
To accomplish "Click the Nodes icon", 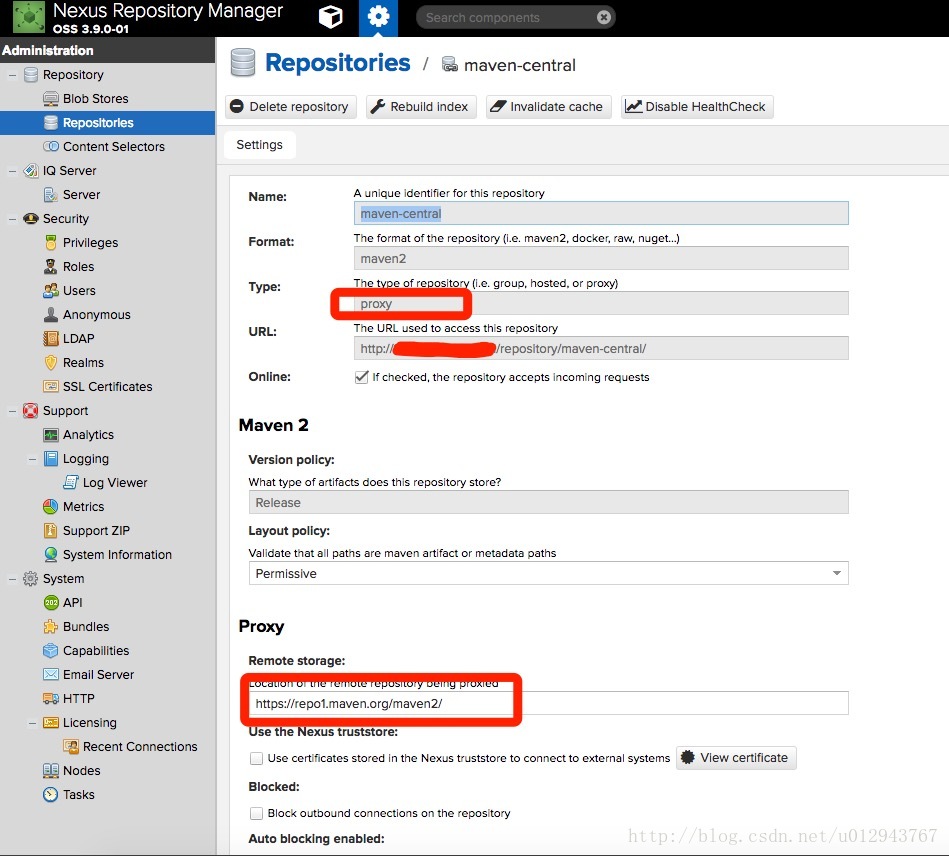I will (51, 771).
